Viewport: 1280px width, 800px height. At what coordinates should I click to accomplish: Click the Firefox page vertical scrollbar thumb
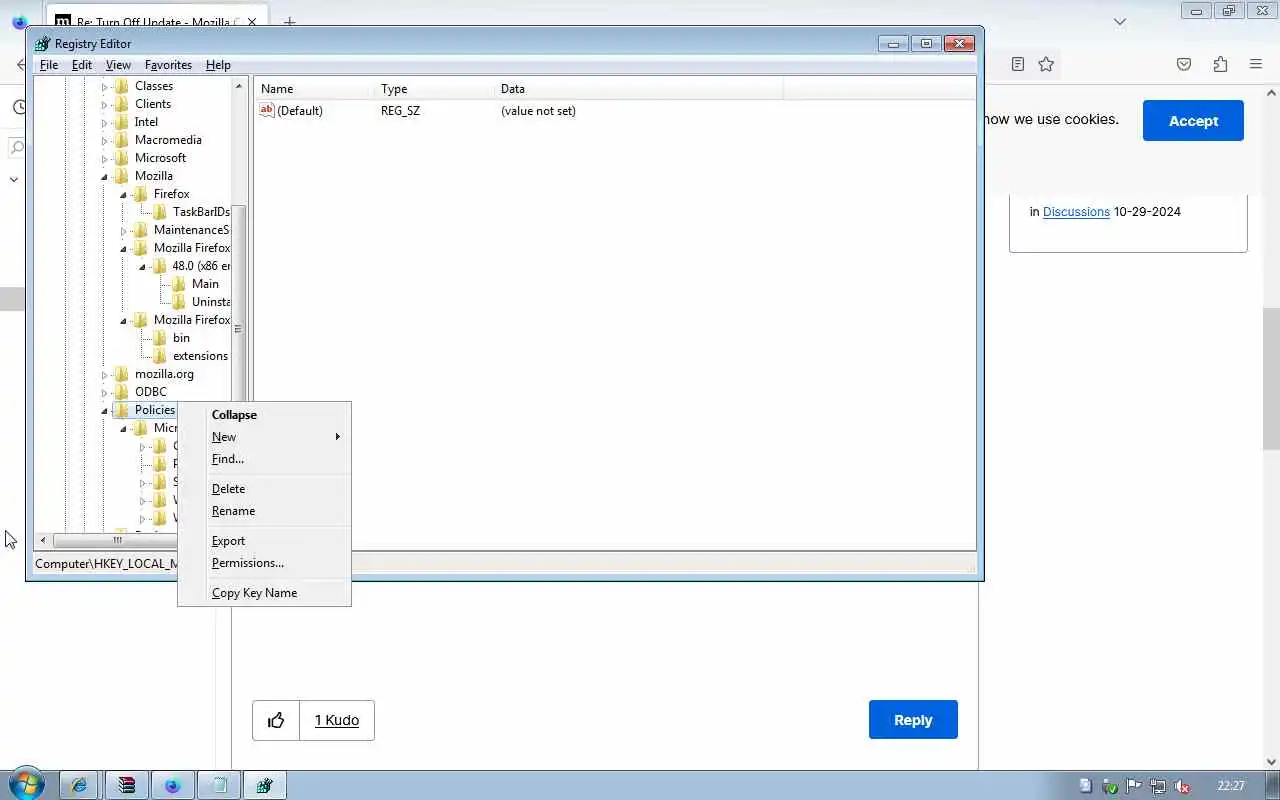click(1271, 378)
